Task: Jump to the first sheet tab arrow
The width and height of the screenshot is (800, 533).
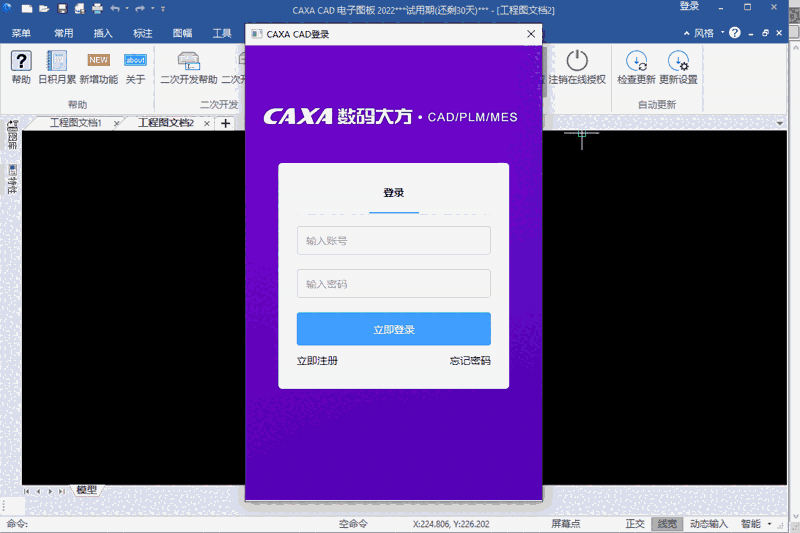Action: click(27, 491)
